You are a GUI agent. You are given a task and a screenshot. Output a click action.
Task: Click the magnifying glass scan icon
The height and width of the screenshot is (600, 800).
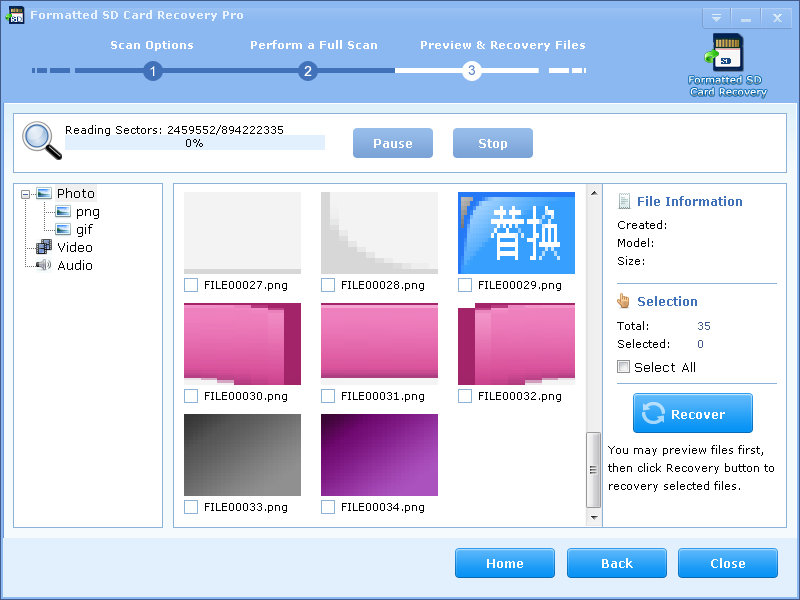(41, 140)
